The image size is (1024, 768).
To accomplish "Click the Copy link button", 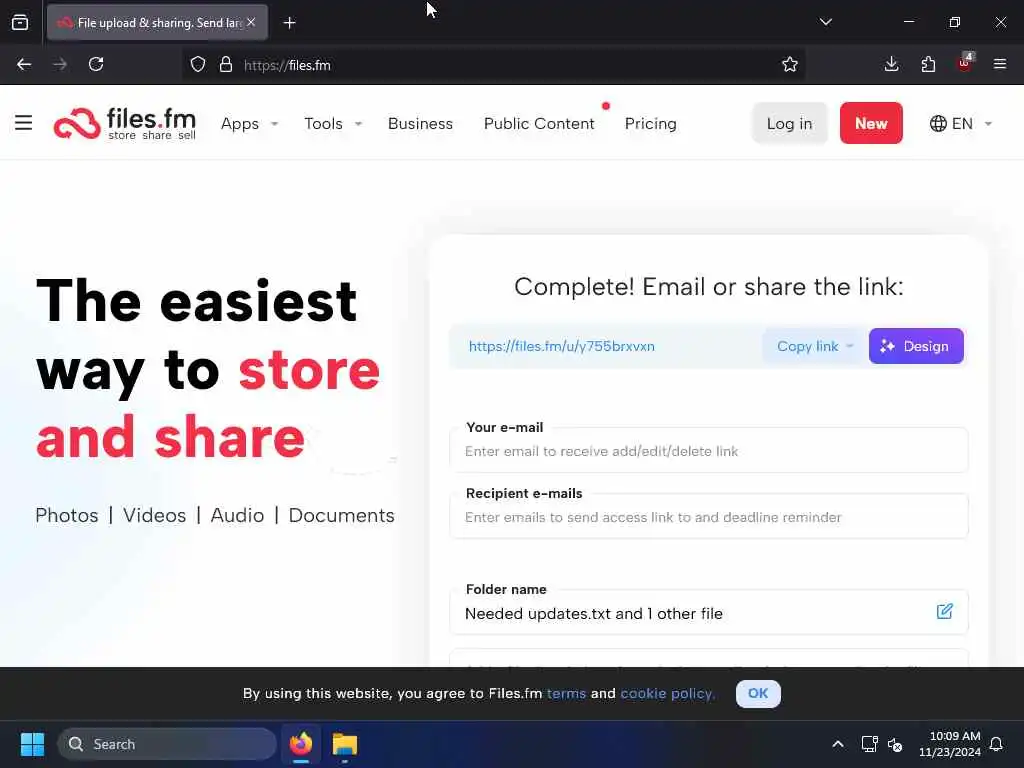I will coord(807,346).
